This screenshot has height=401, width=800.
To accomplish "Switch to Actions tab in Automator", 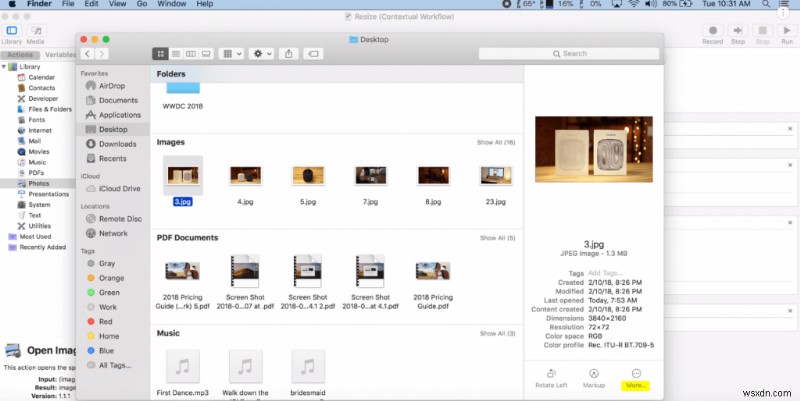I will [20, 55].
